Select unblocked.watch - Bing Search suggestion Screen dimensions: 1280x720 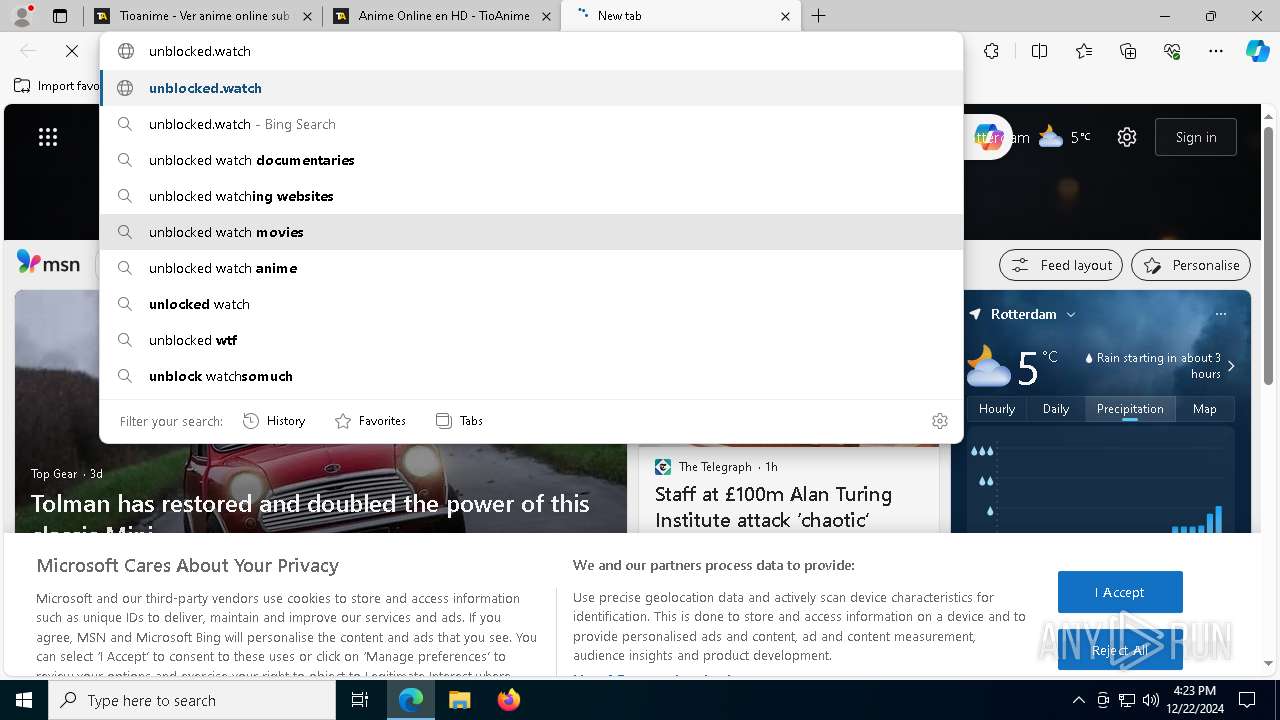tap(532, 124)
